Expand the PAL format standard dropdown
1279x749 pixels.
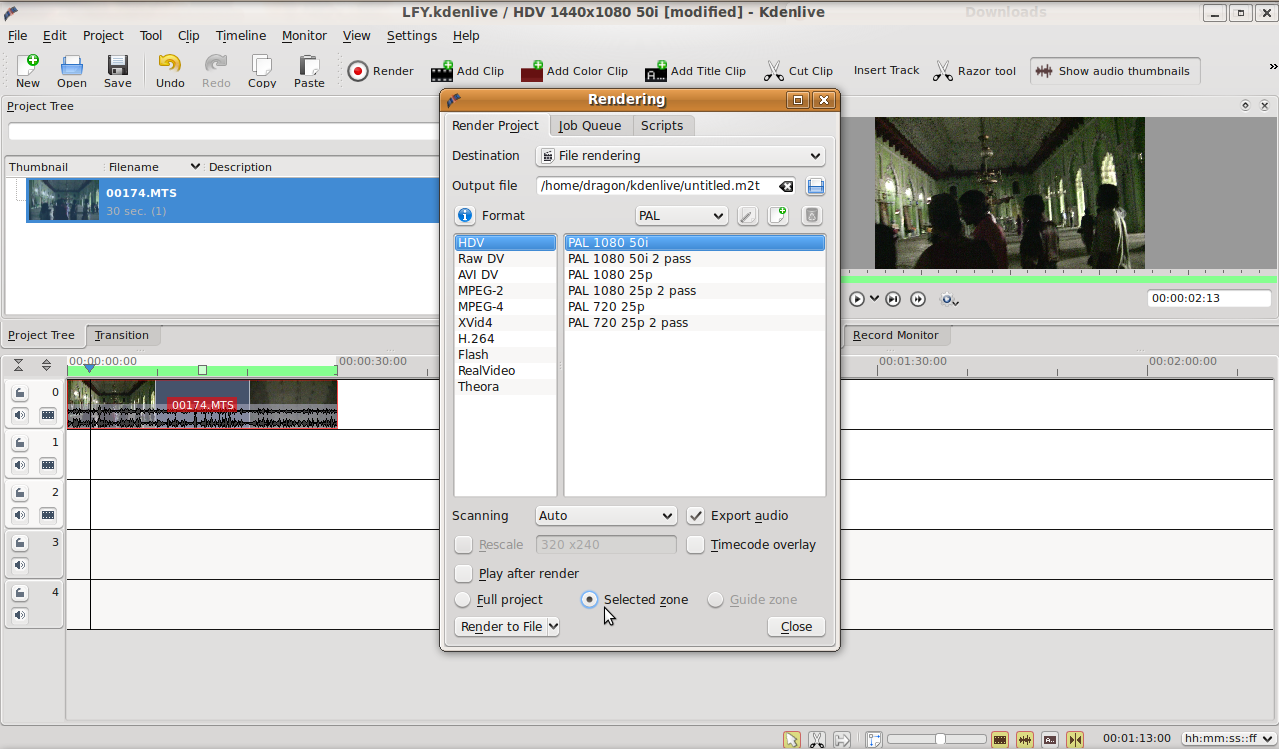681,216
